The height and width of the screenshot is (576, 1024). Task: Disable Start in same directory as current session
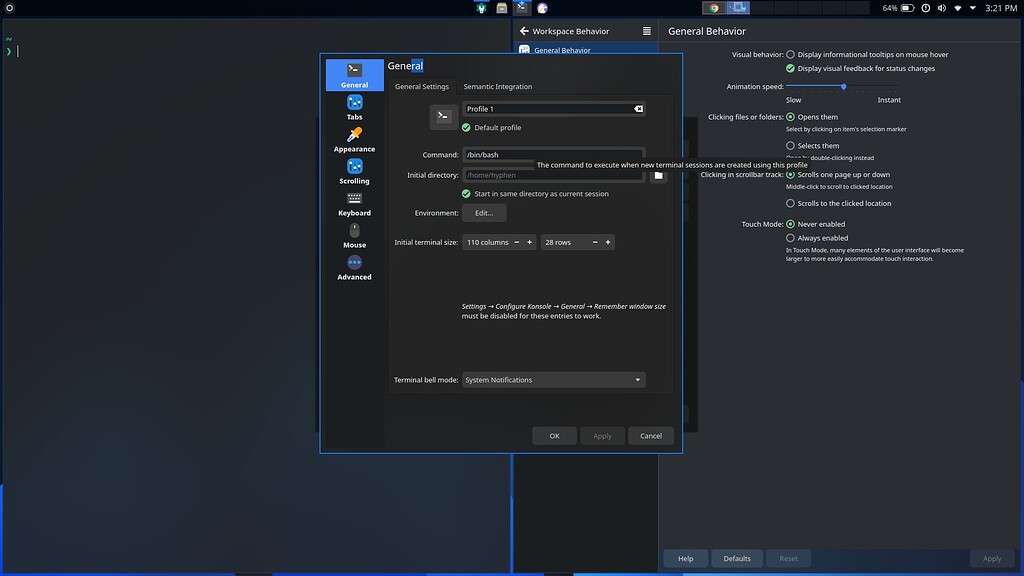466,193
